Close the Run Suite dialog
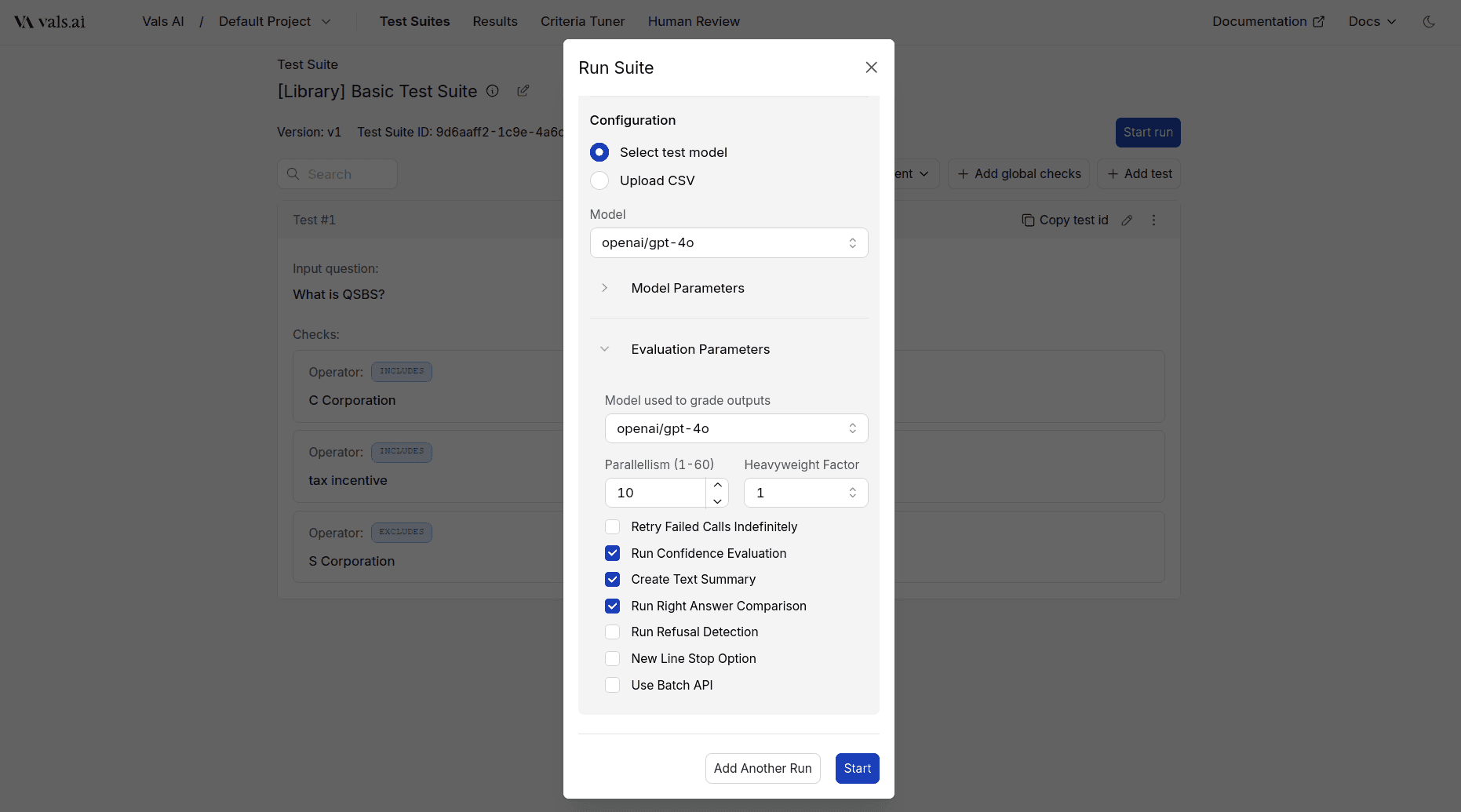Viewport: 1461px width, 812px height. pos(871,67)
